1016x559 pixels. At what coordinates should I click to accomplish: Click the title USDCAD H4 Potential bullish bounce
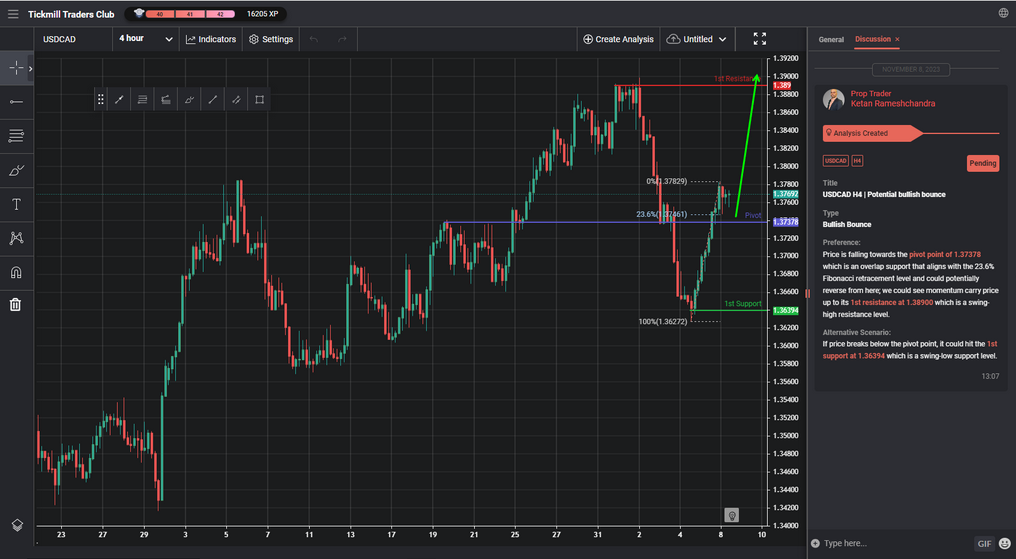click(x=884, y=194)
